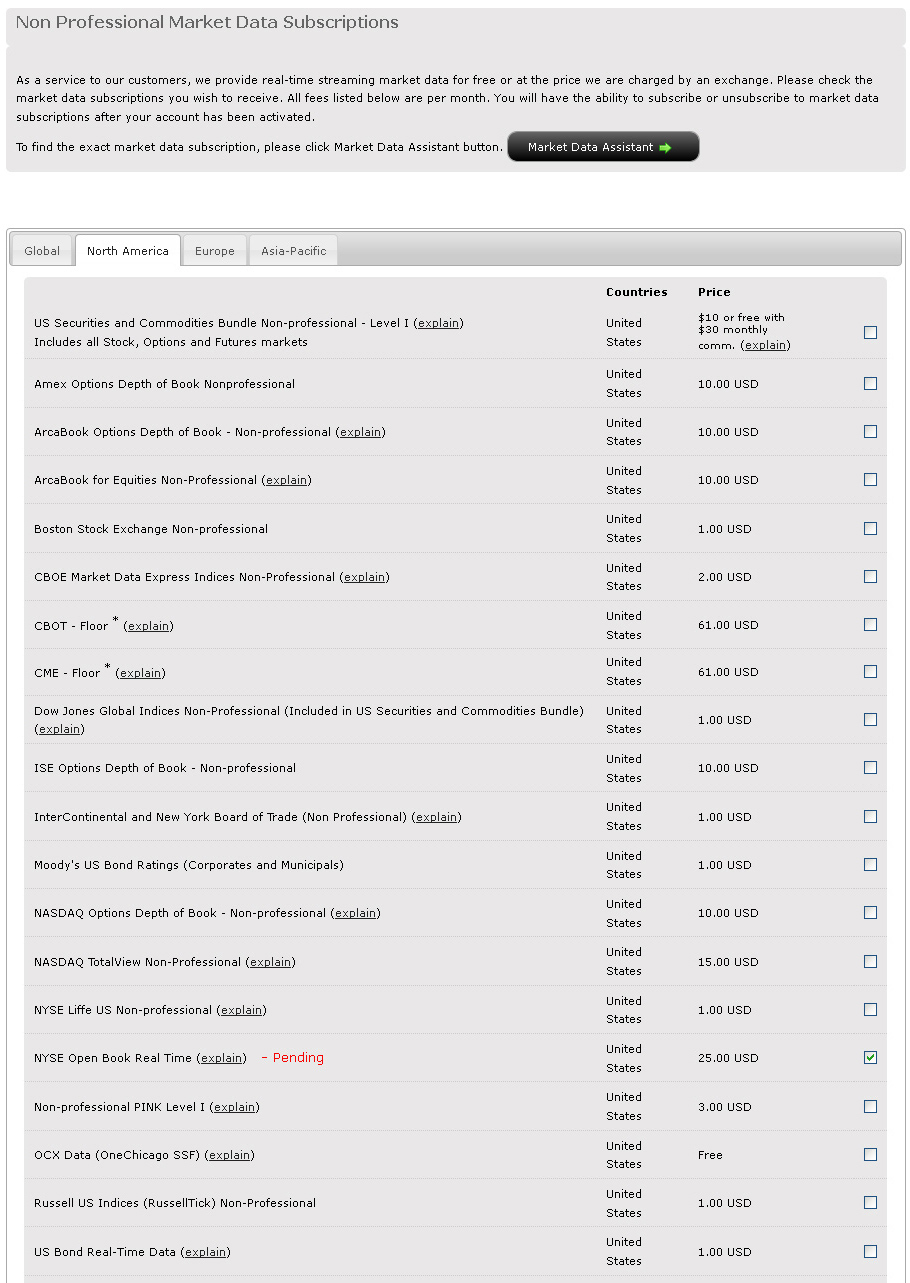Open explain link next to CME - Floor
This screenshot has height=1283, width=910.
tap(140, 673)
